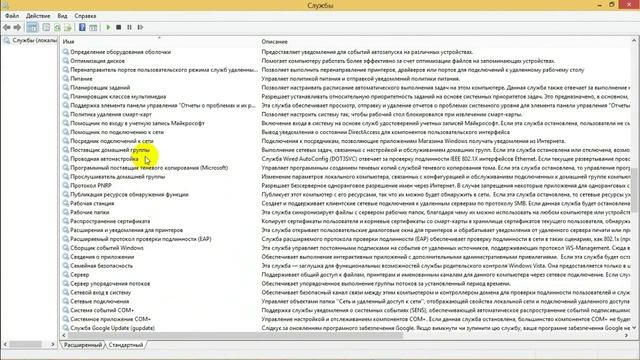Click the Forward arrow toolbar icon

[x=17, y=27]
